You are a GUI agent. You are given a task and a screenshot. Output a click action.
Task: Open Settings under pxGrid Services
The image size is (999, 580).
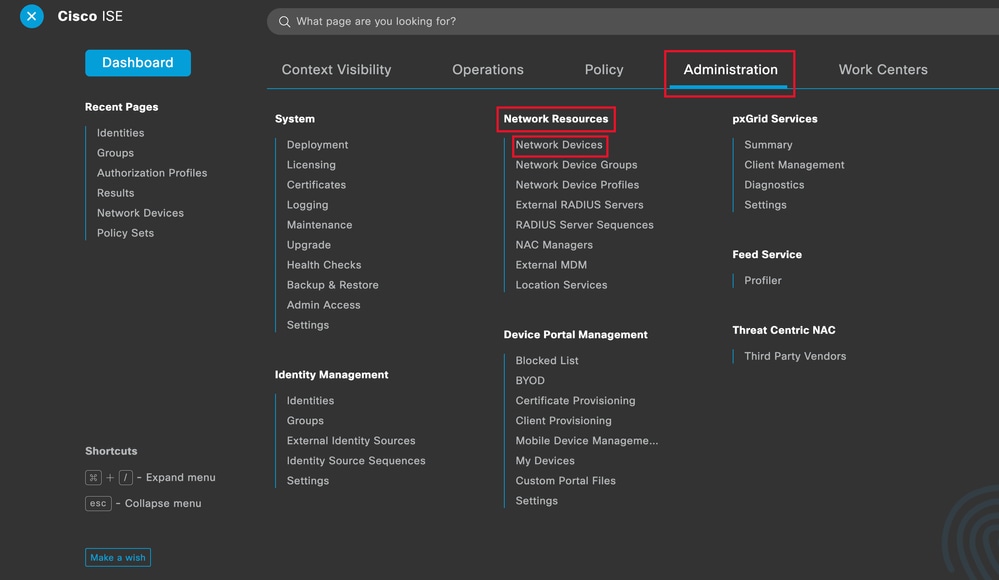click(765, 205)
